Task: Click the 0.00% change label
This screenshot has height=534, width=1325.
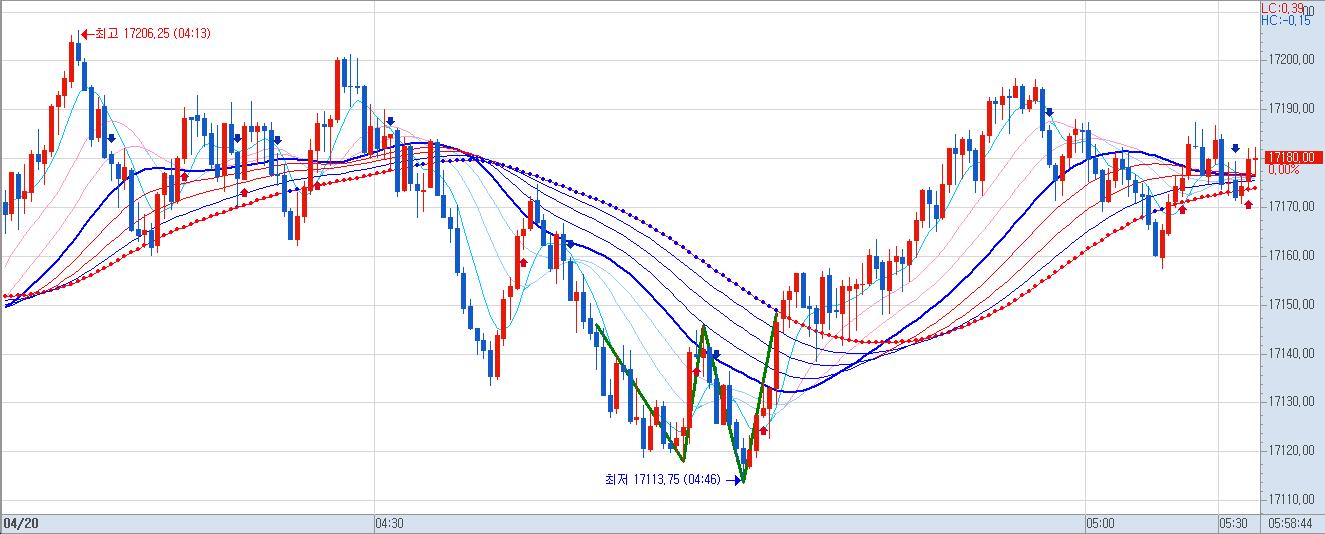Action: [x=1283, y=170]
